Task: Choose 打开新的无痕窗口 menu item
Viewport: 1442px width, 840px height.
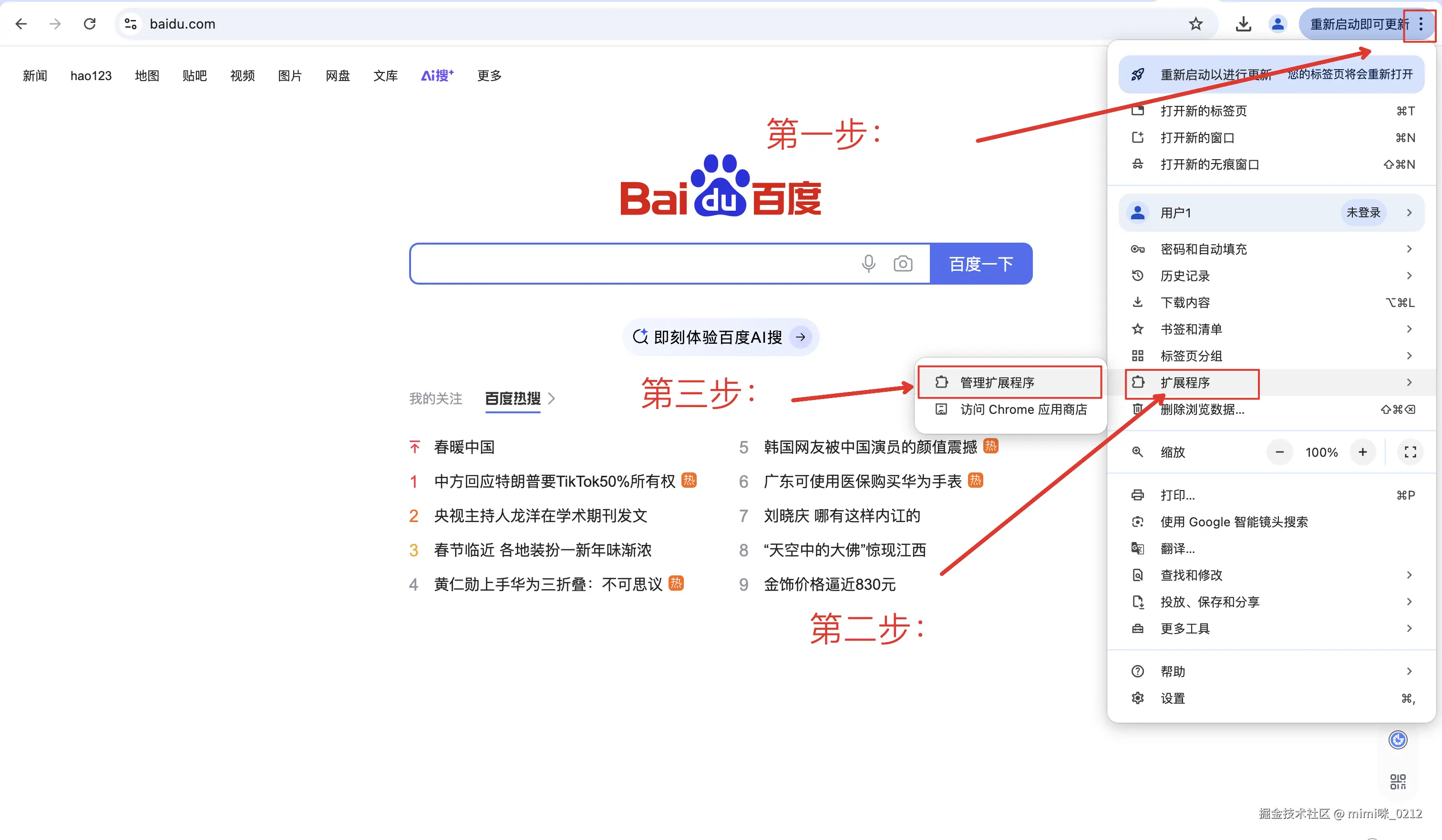Action: point(1209,165)
